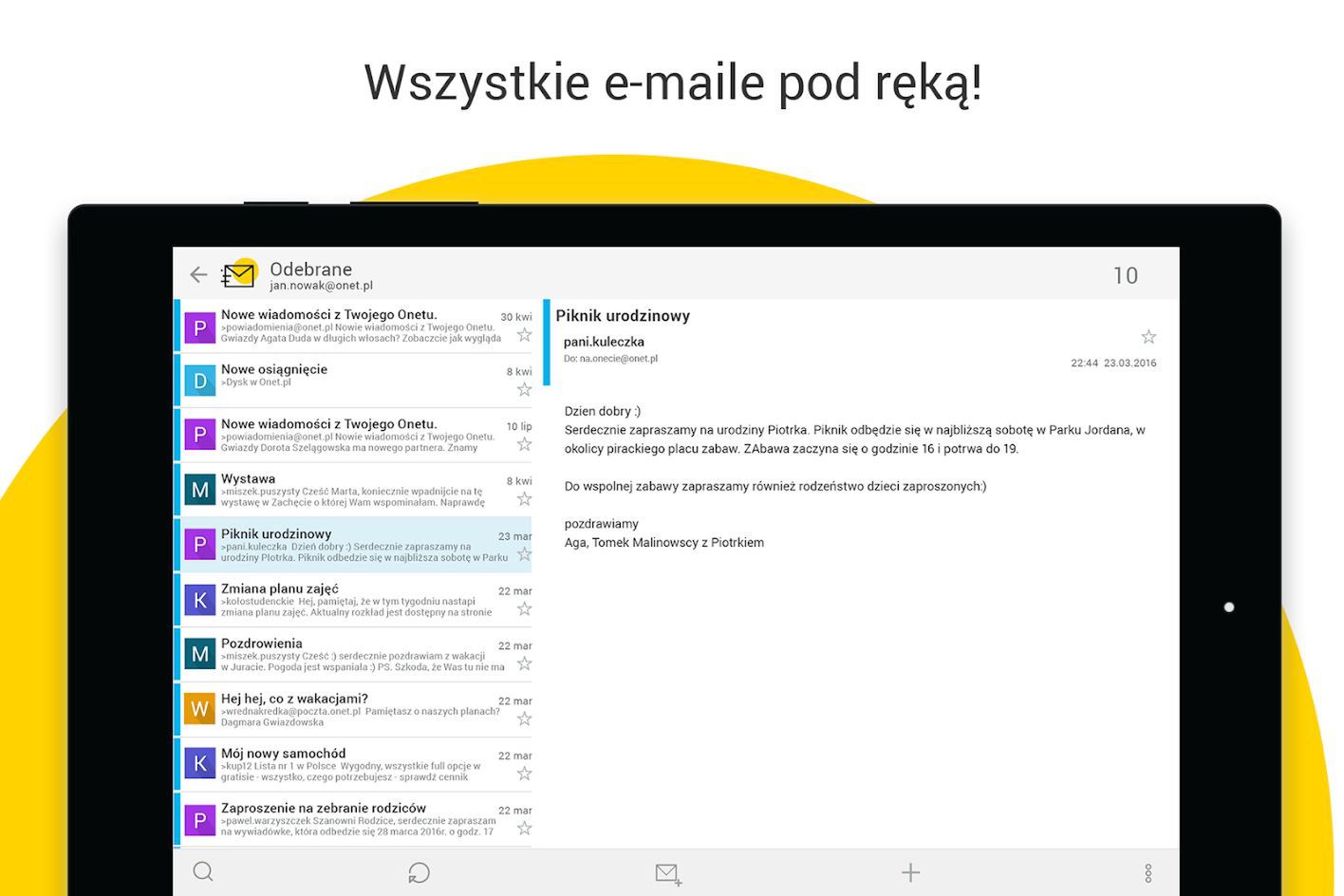Star the Wystawa email
This screenshot has height=896, width=1344.
[x=524, y=499]
